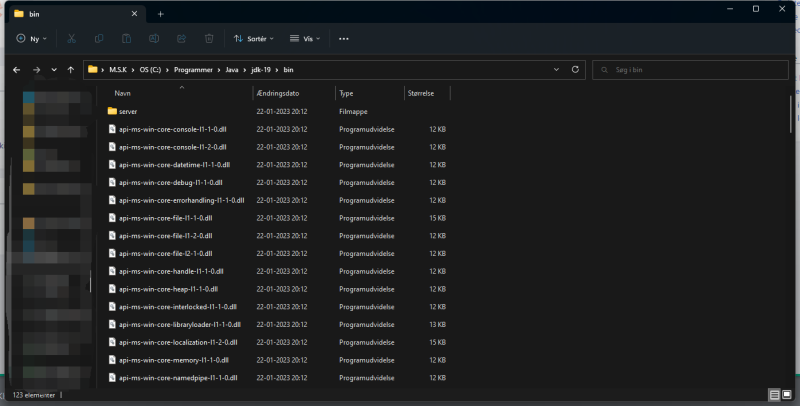This screenshot has width=800, height=406.
Task: Select api-ms-win-core-console-l1-2-0.dll file name
Action: [172, 147]
